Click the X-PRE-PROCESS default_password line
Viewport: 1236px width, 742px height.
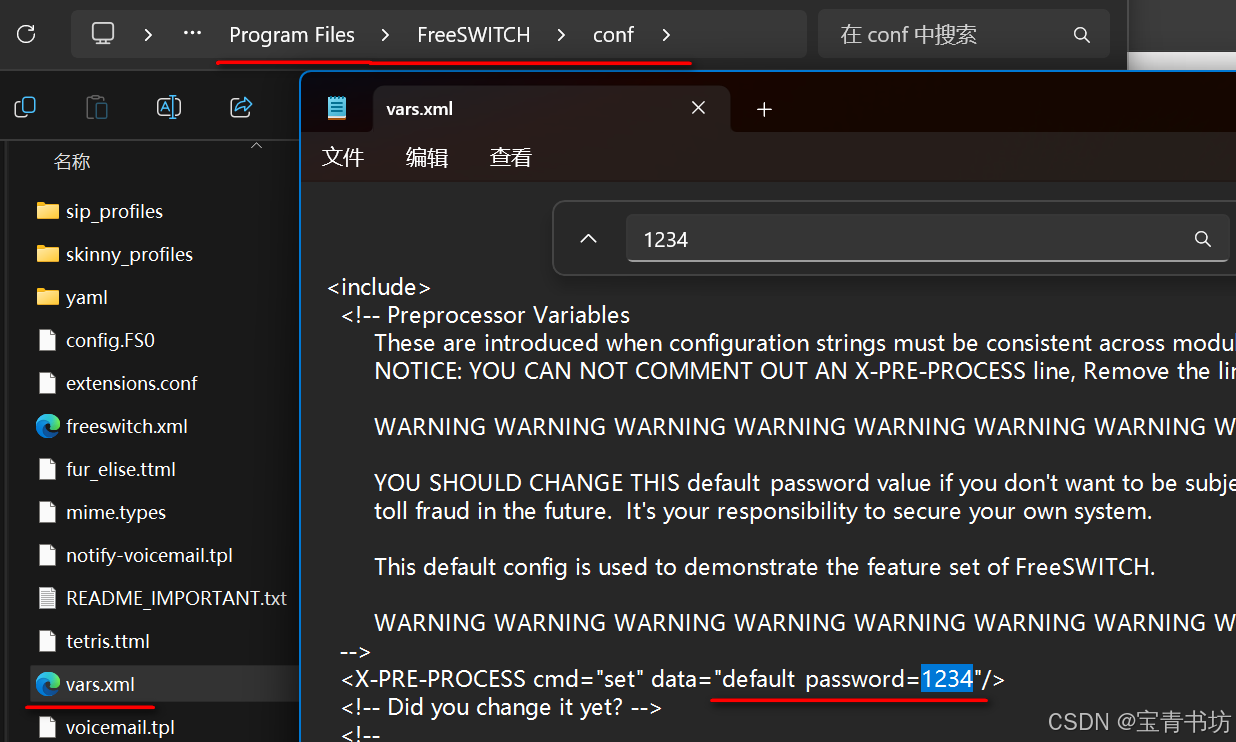click(673, 679)
